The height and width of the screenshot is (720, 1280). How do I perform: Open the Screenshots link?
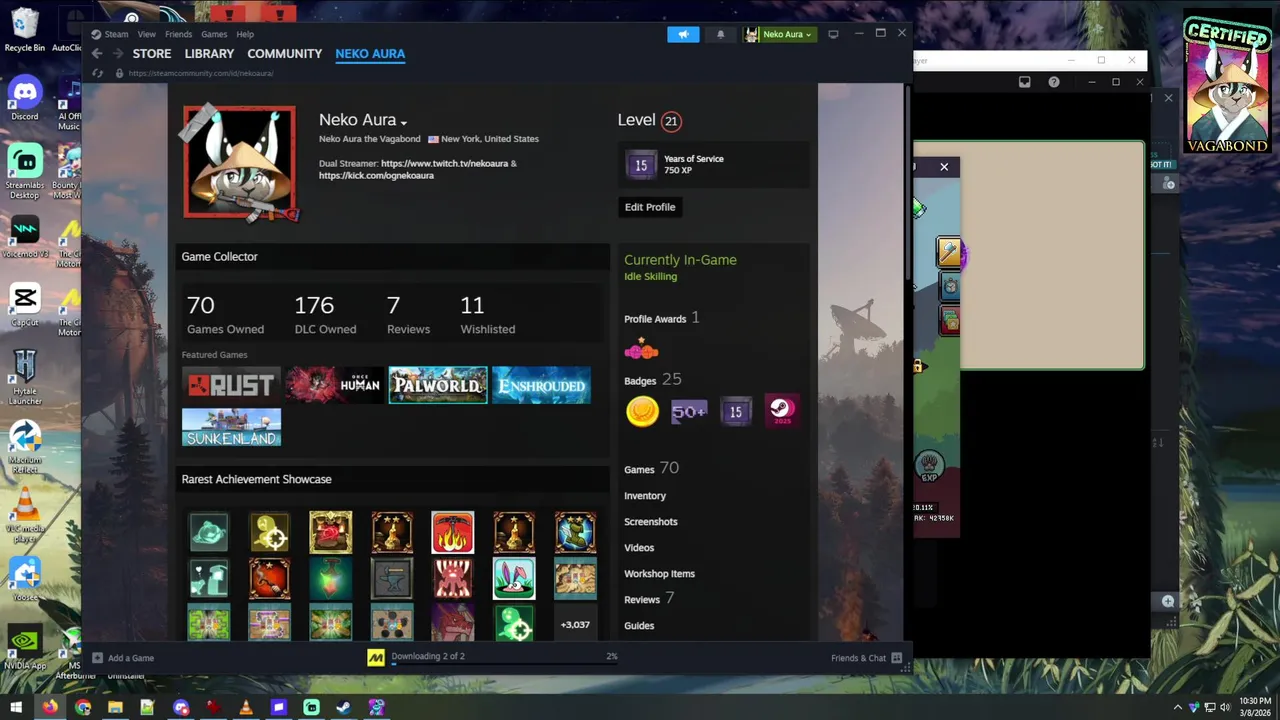[651, 522]
